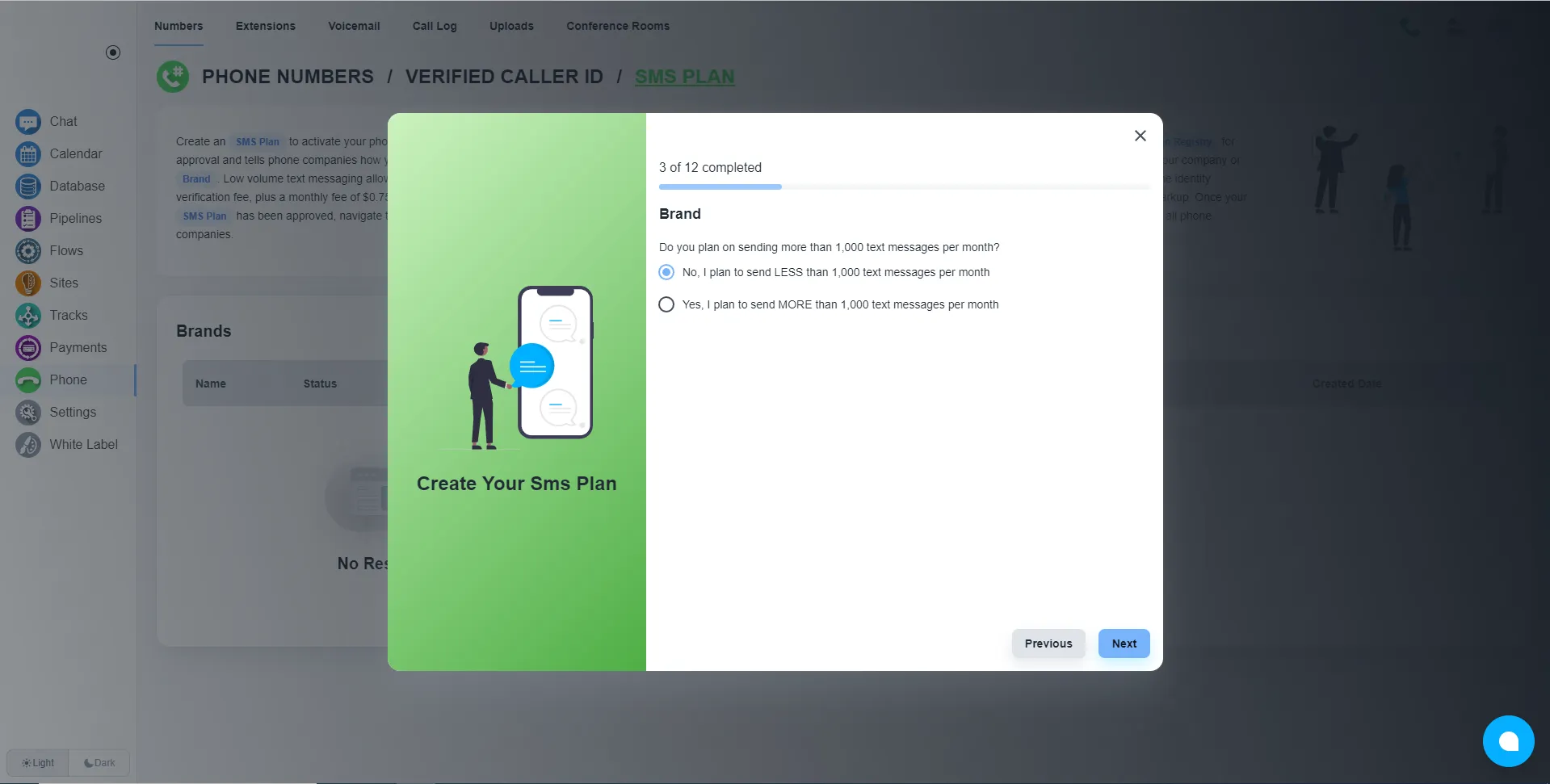Screen dimensions: 1550x784
Task: Go to the Numbers tab
Action: 179,26
